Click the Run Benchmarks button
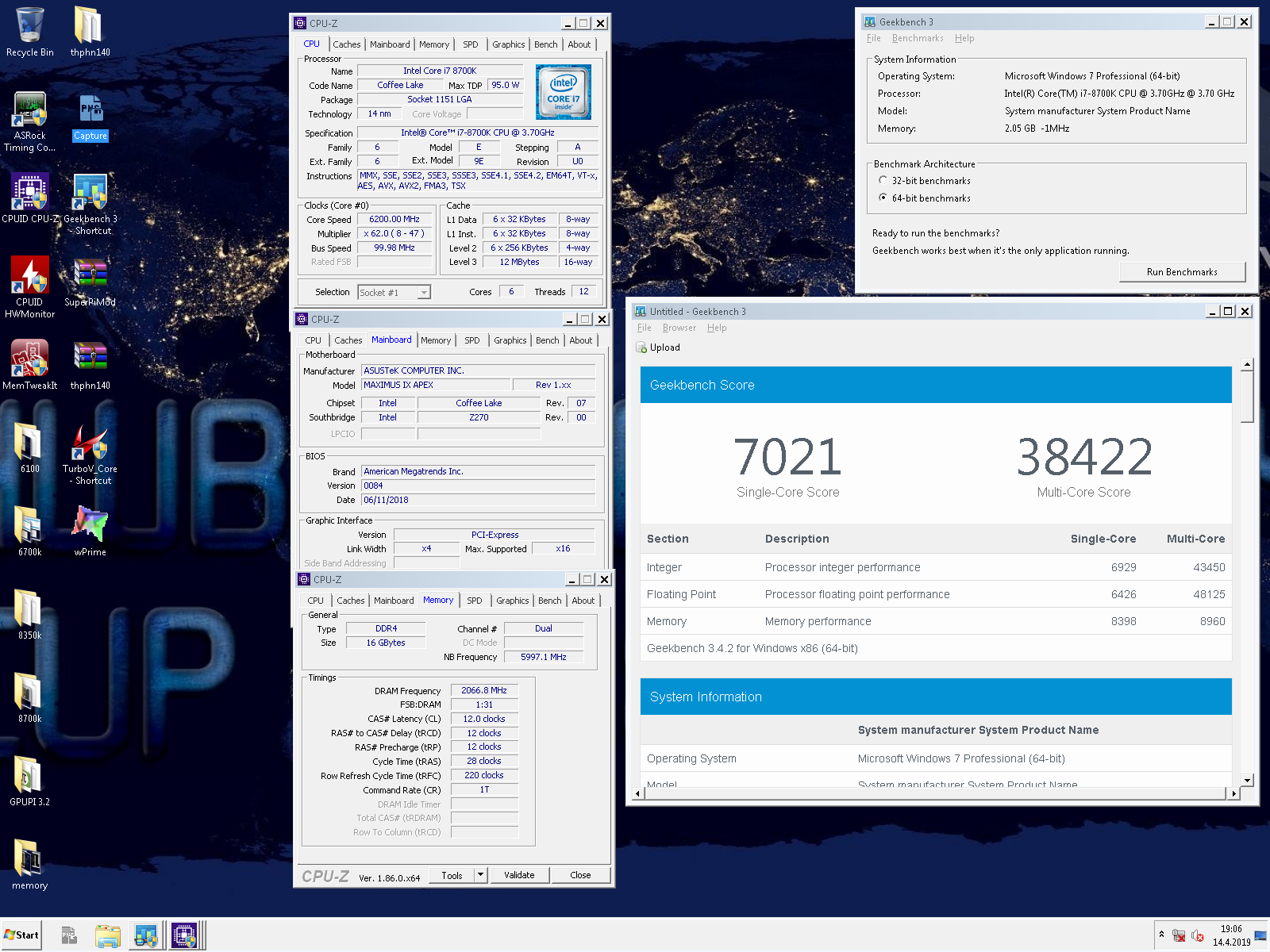1270x952 pixels. tap(1182, 272)
